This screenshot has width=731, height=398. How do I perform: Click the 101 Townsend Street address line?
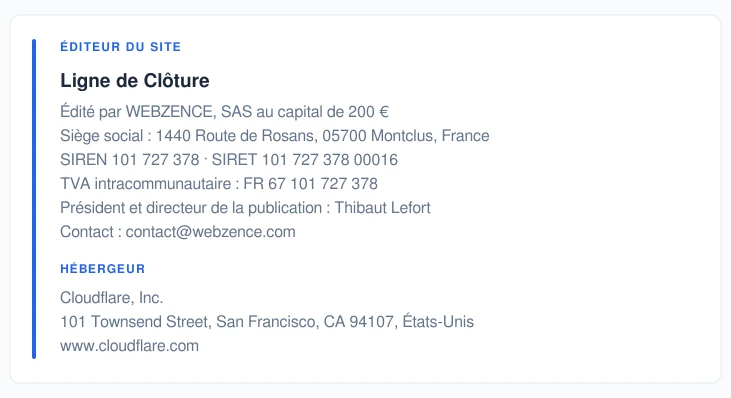tap(267, 322)
